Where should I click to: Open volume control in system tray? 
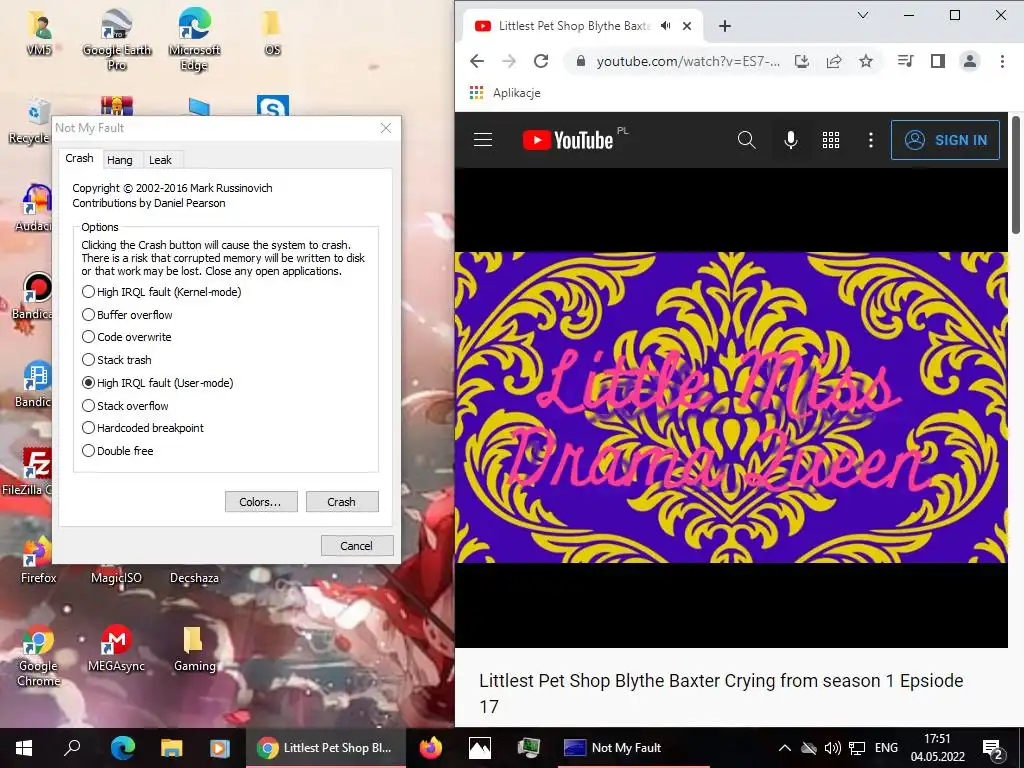[x=832, y=748]
